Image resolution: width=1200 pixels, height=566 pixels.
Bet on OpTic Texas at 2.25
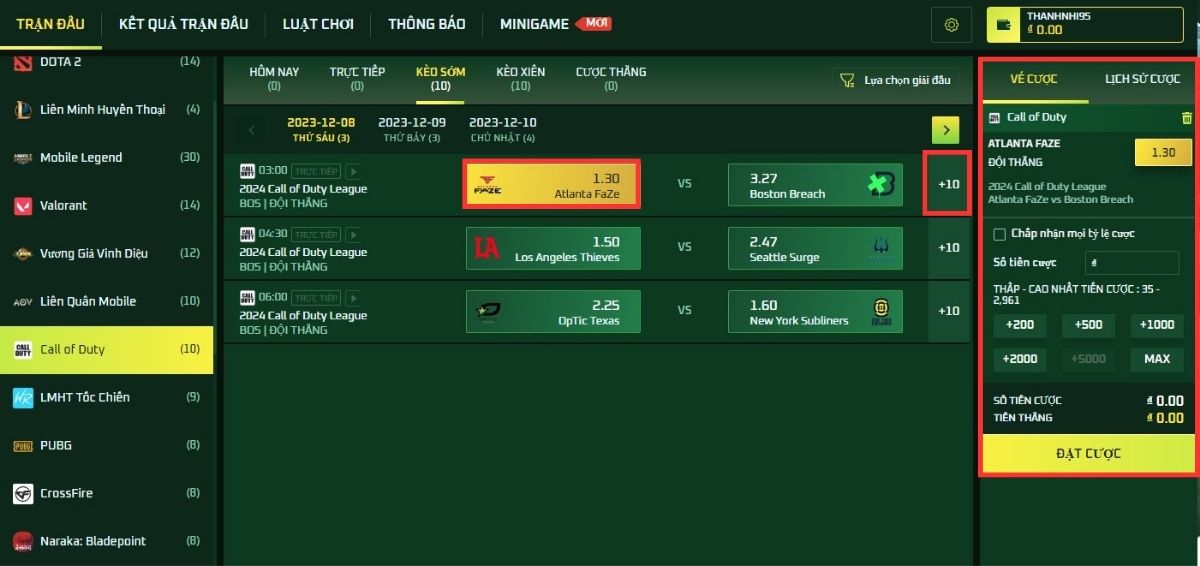[553, 311]
